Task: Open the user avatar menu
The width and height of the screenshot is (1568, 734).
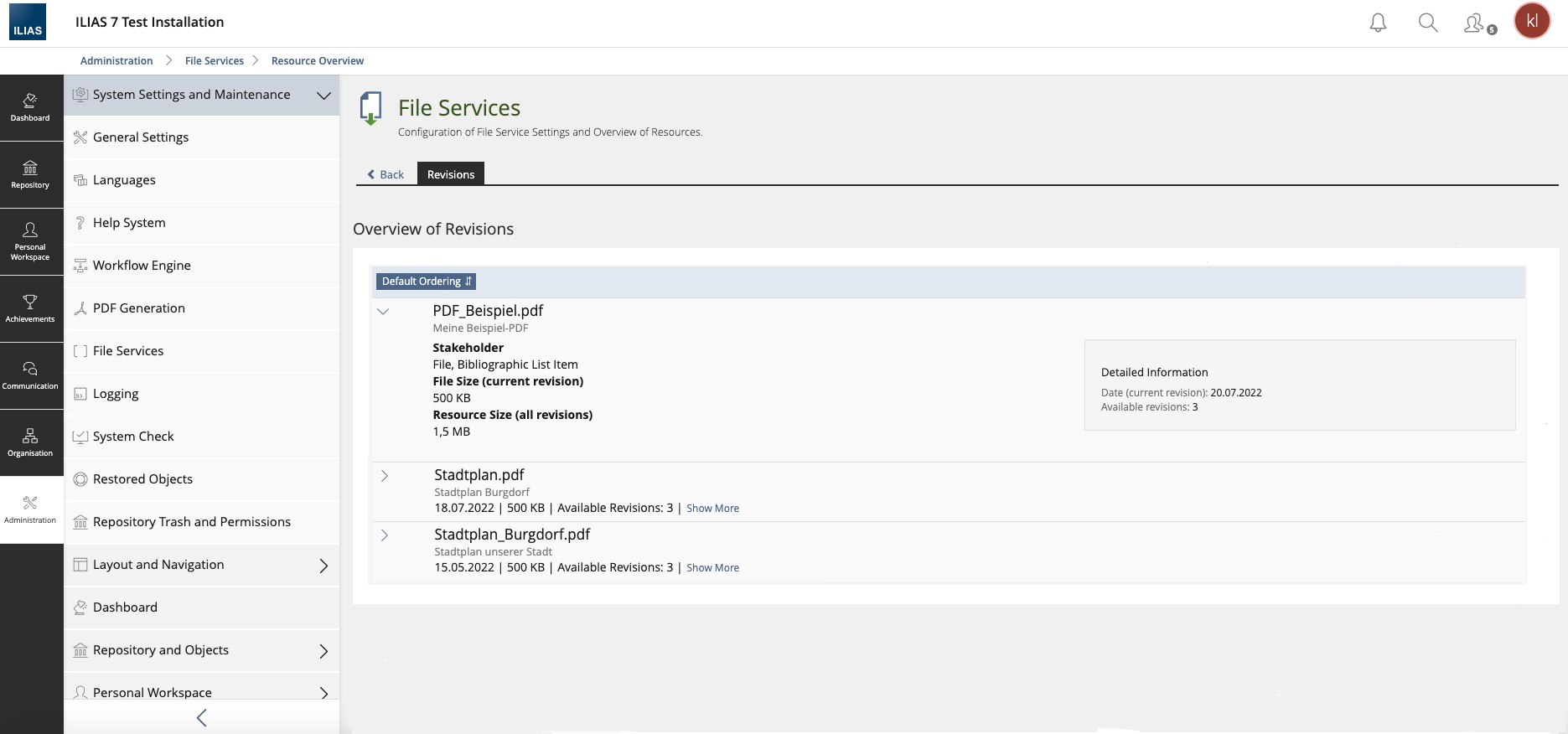Action: tap(1532, 22)
